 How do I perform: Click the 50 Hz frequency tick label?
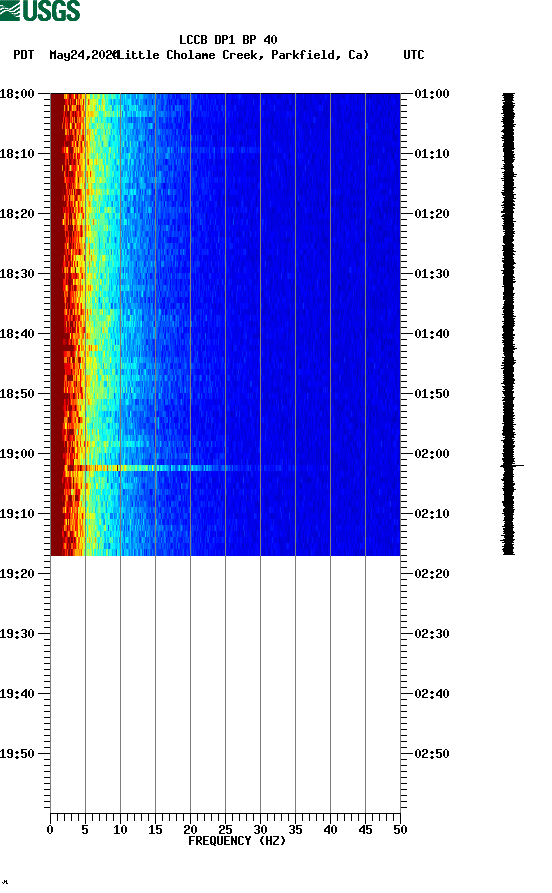[400, 830]
